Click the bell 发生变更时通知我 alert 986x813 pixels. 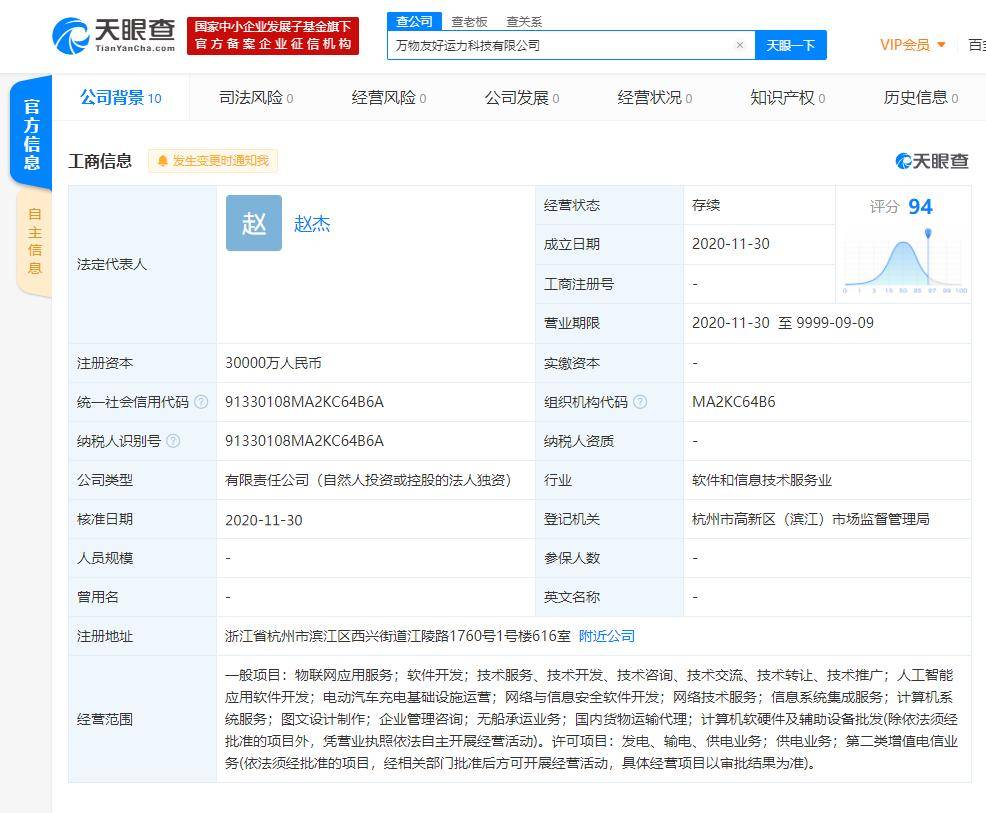[x=213, y=161]
